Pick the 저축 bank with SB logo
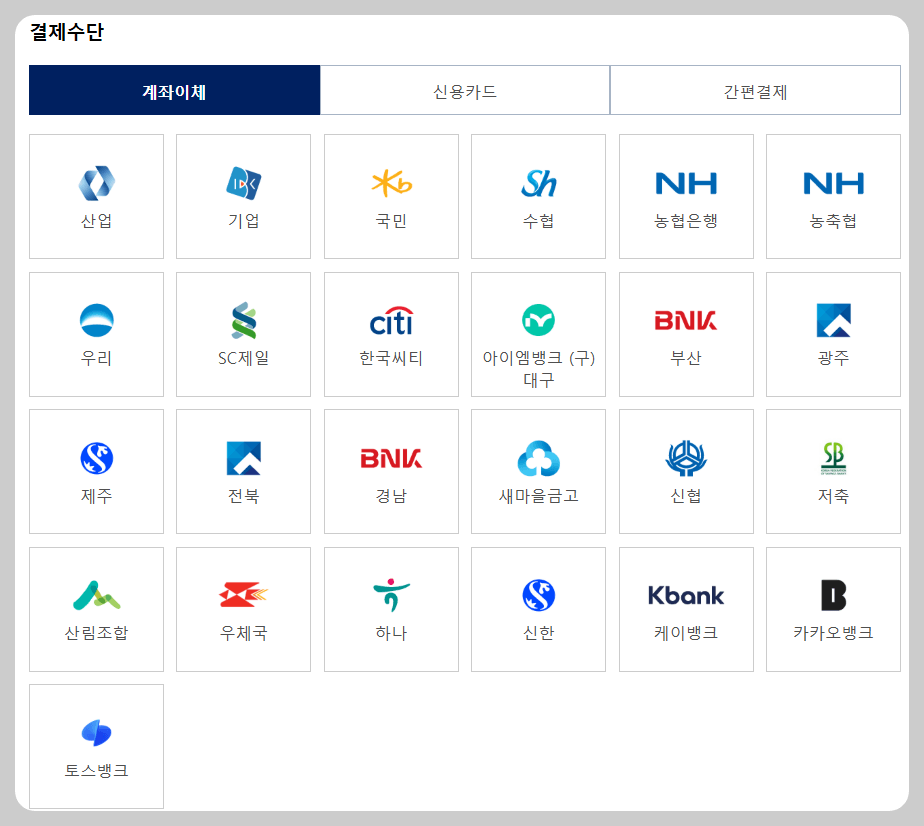This screenshot has height=826, width=924. pyautogui.click(x=833, y=471)
